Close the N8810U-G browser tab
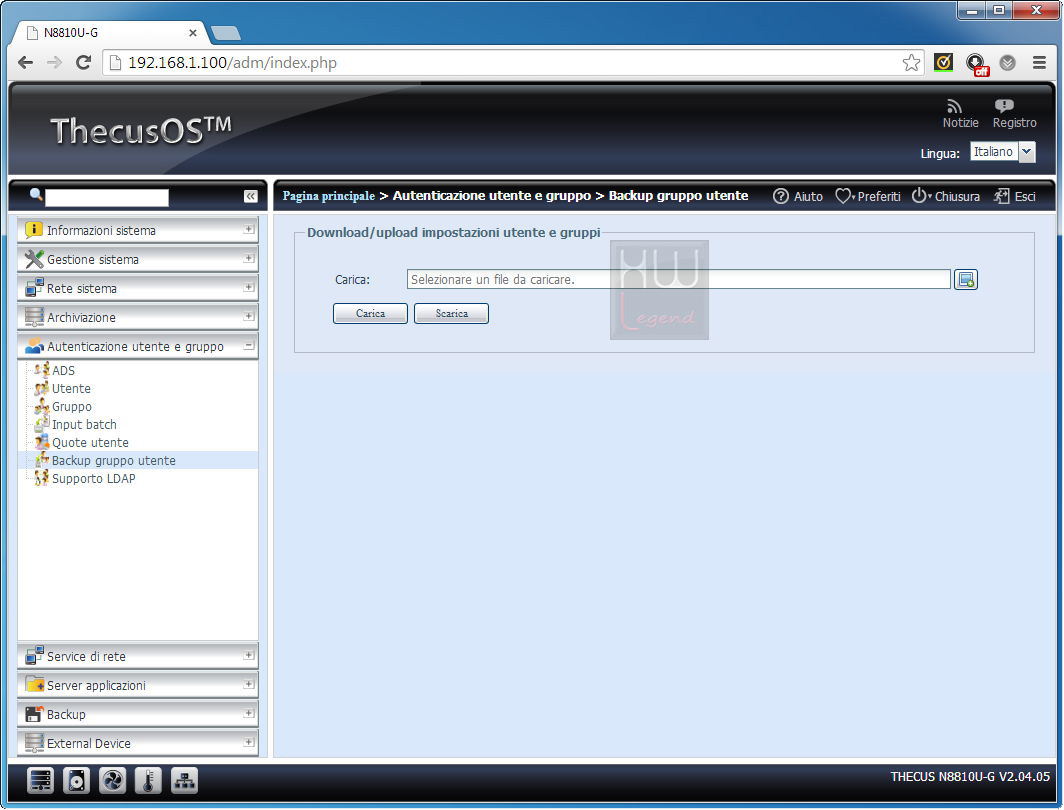 pos(193,33)
